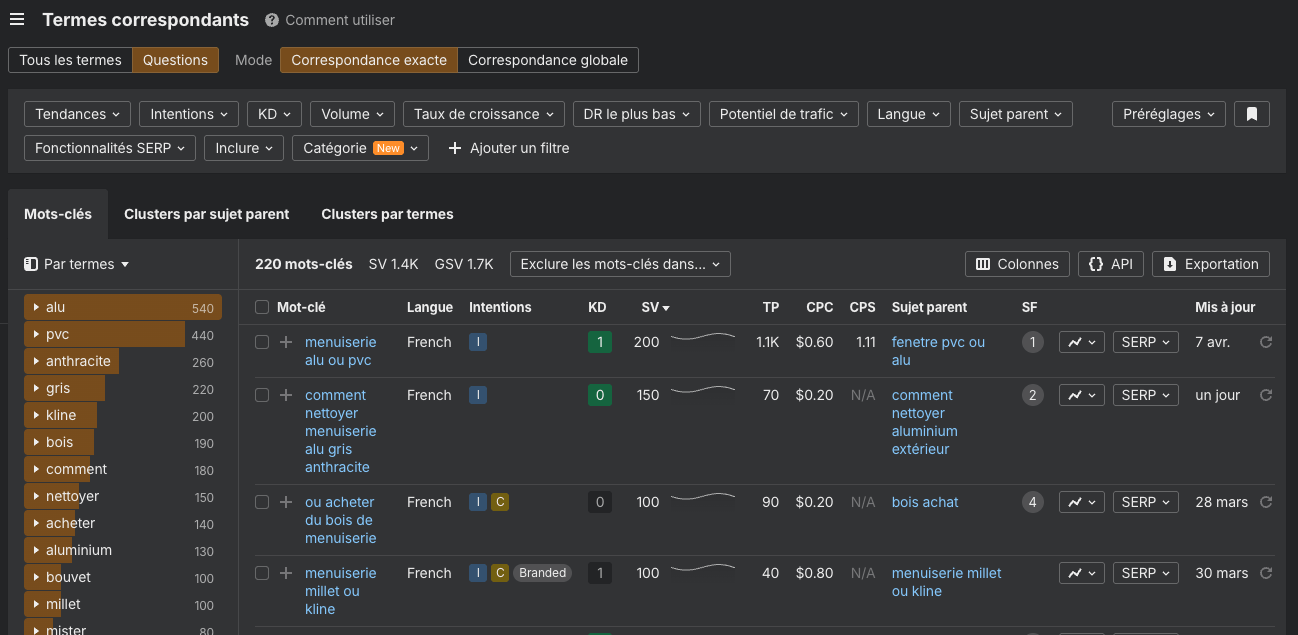Select all keywords with the header checkbox
This screenshot has width=1298, height=635.
261,307
